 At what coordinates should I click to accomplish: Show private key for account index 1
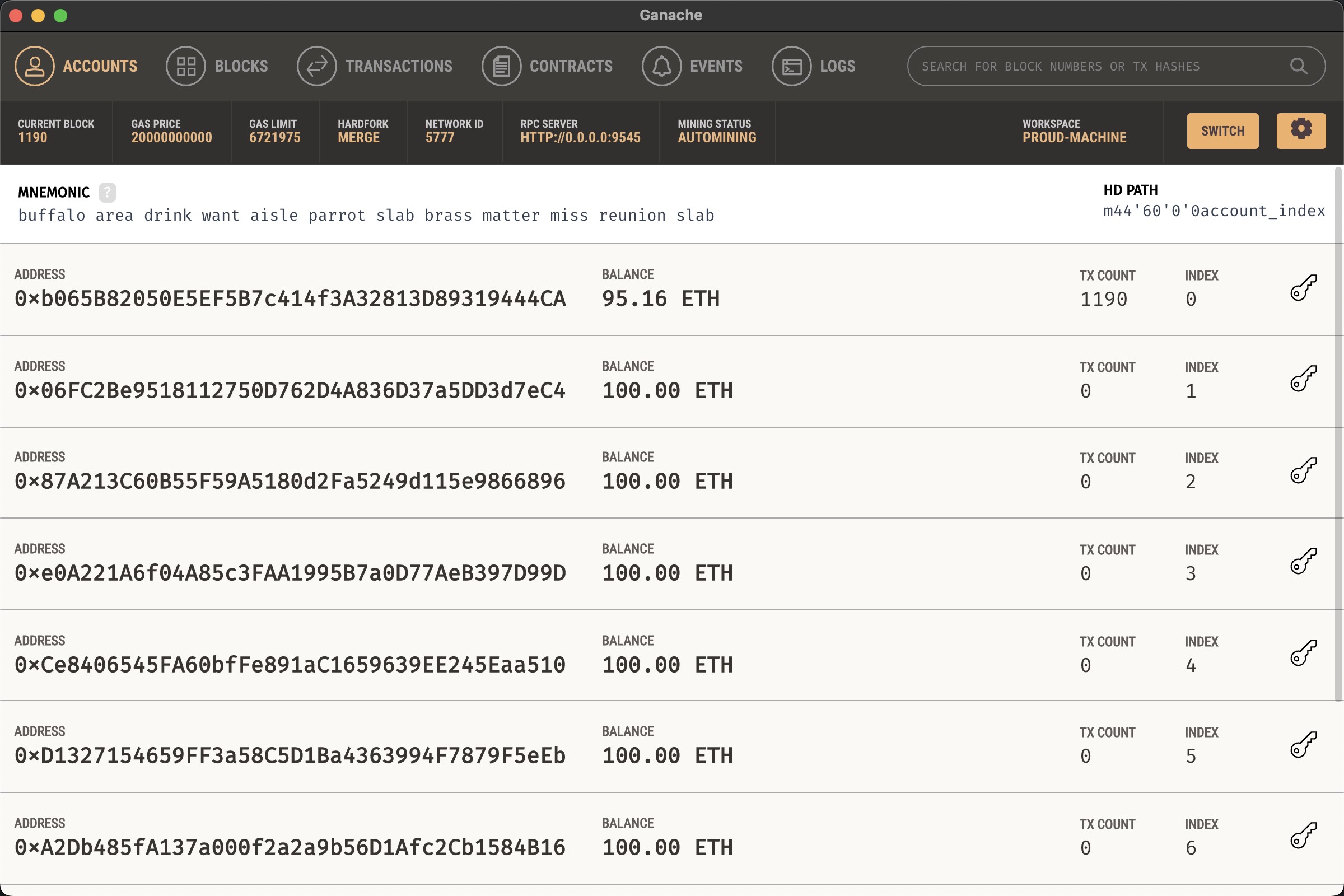point(1304,379)
